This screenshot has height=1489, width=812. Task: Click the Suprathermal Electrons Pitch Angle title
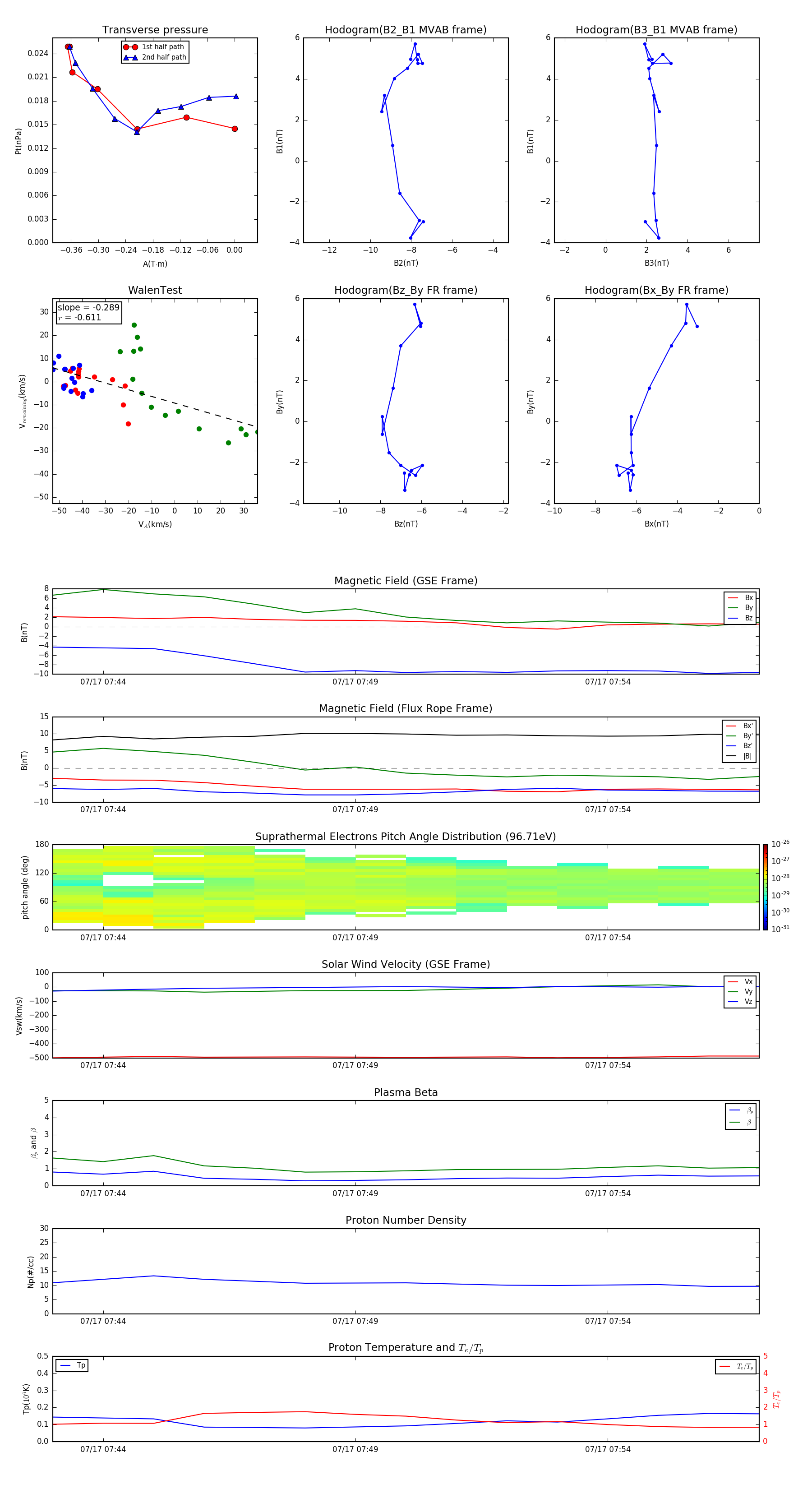(x=406, y=837)
